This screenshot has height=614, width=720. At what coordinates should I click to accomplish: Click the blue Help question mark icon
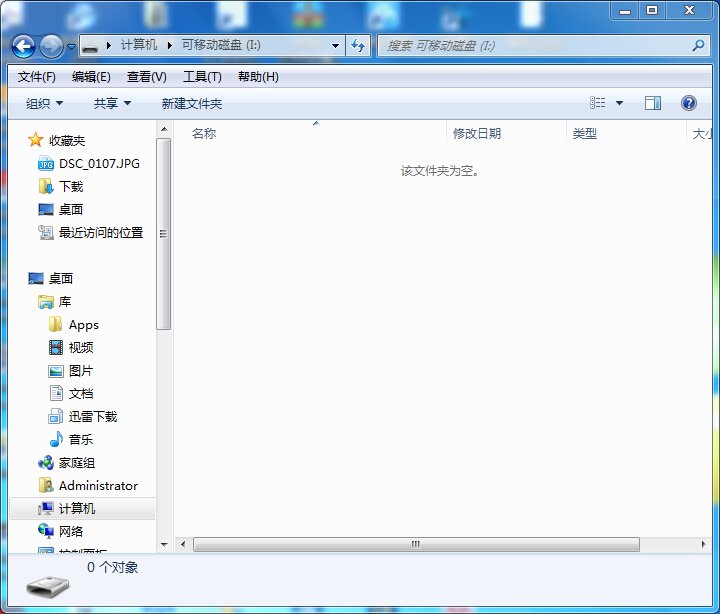(x=688, y=103)
